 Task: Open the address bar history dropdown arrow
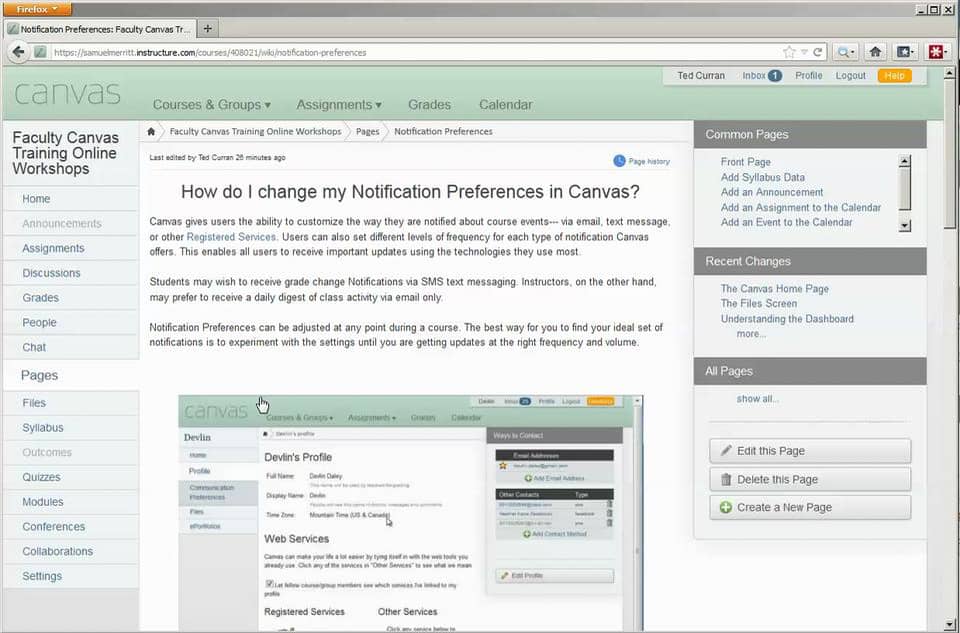tap(804, 53)
